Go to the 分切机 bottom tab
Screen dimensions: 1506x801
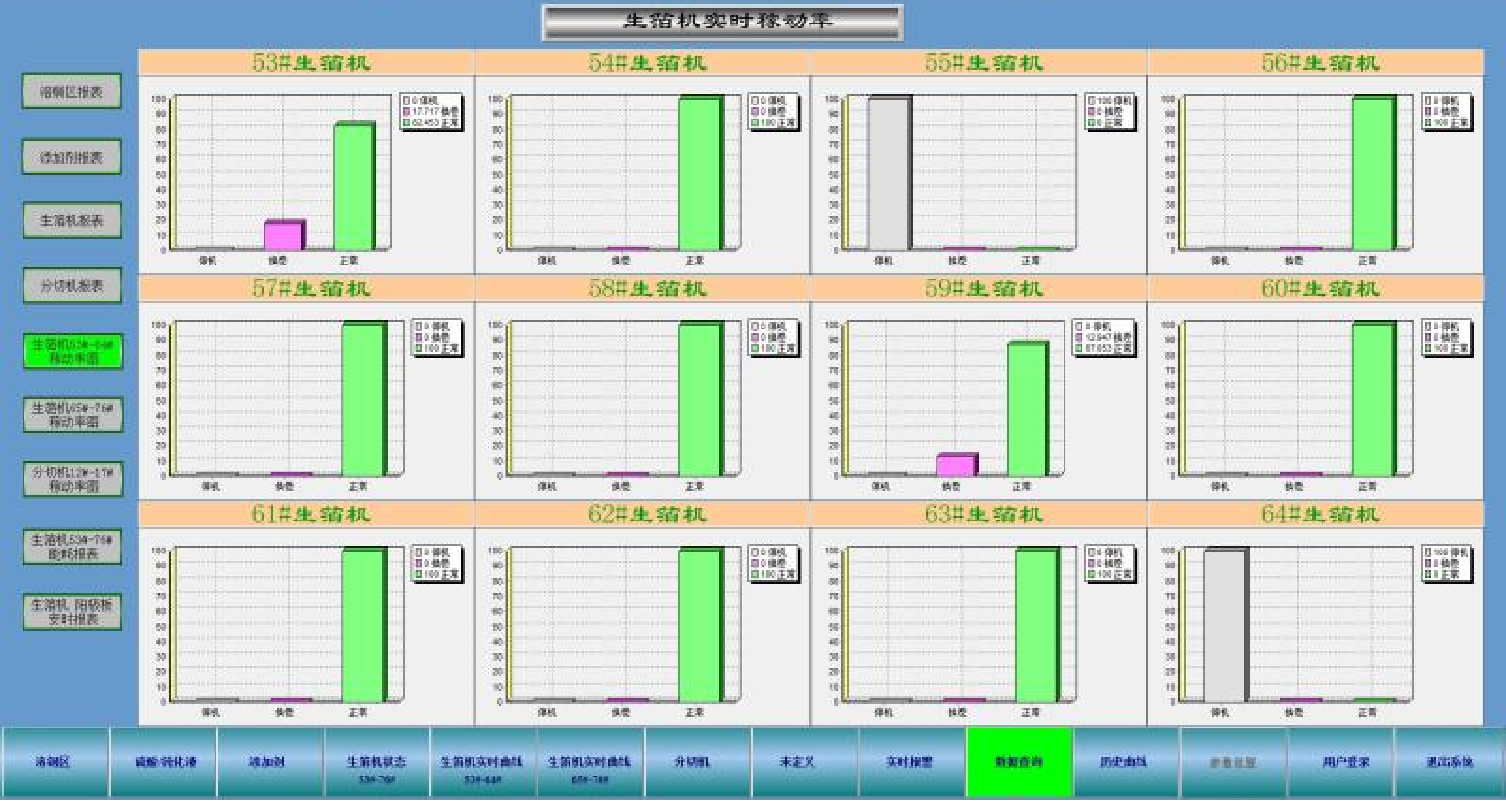pos(697,762)
